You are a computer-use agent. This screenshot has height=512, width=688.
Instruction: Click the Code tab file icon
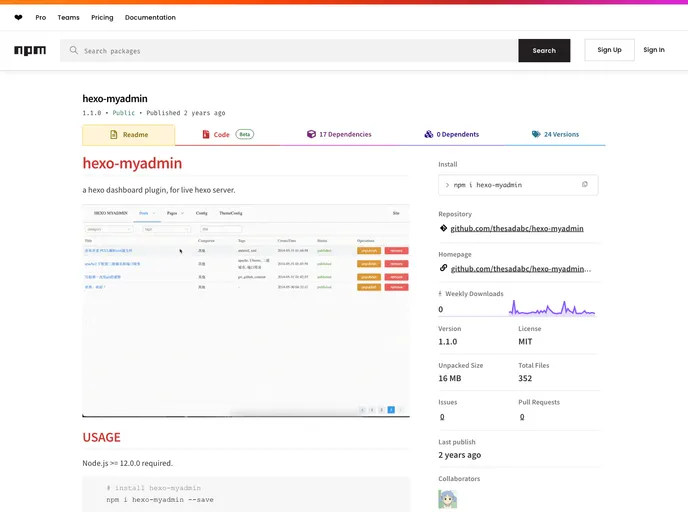click(206, 134)
